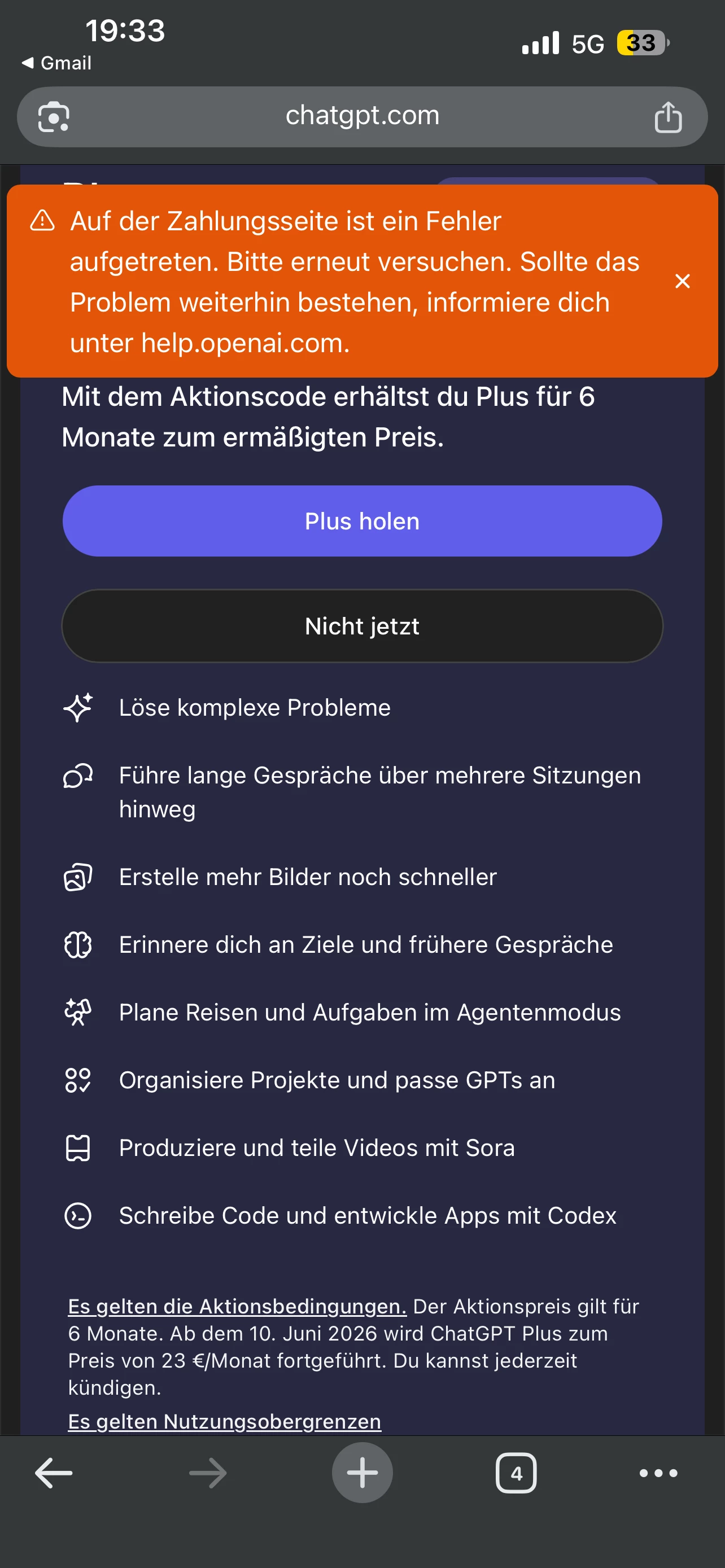The image size is (725, 1568).
Task: Tap the Codex terminal icon
Action: (78, 1216)
